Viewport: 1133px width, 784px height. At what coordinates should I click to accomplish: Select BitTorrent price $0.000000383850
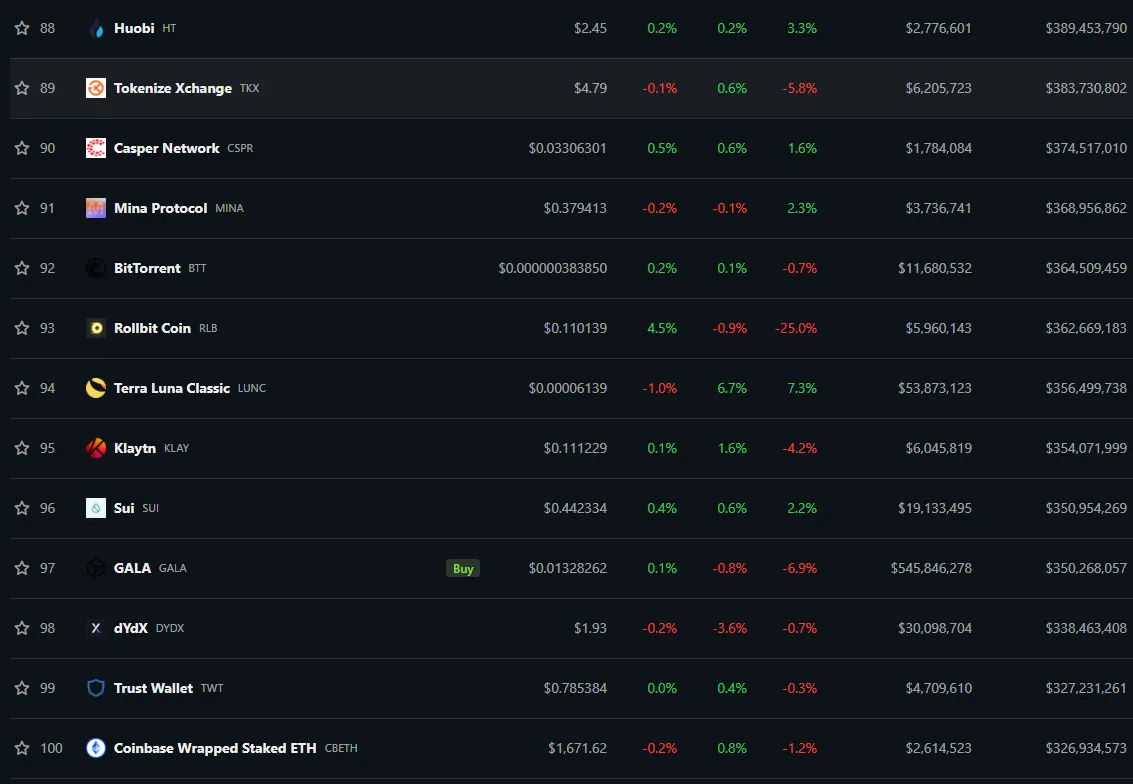click(553, 268)
